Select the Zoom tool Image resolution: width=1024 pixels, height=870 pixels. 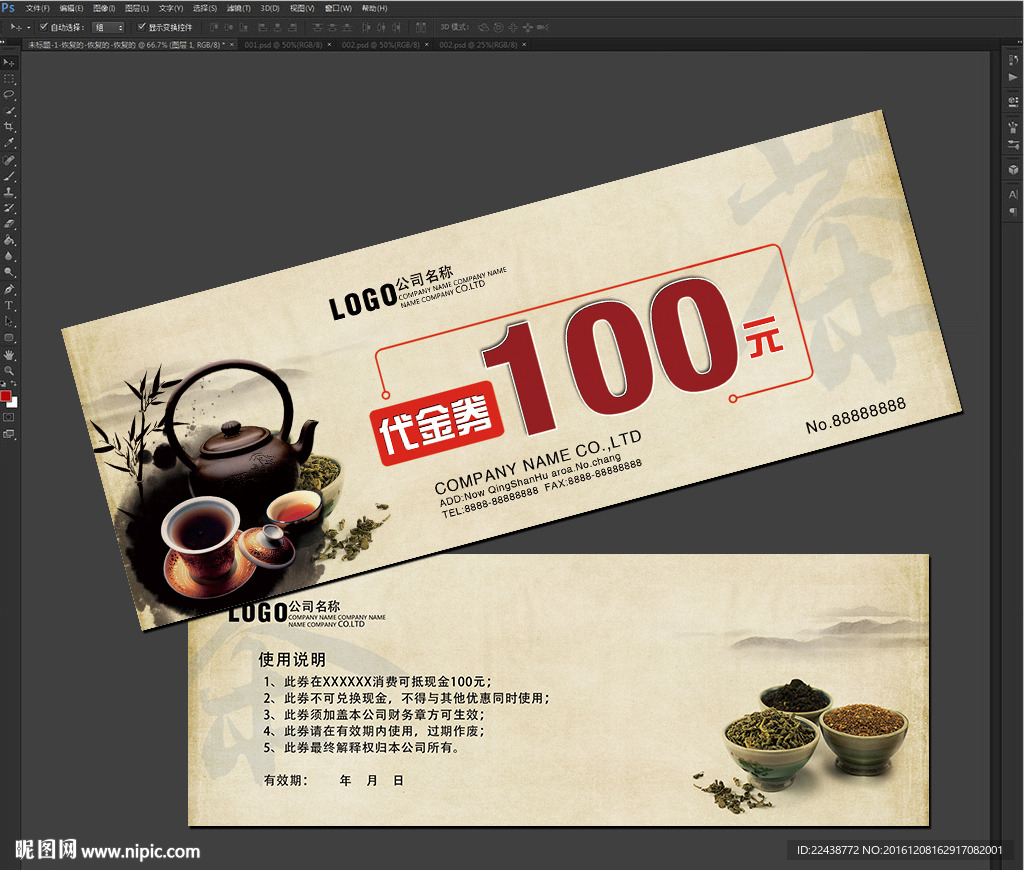pos(9,370)
